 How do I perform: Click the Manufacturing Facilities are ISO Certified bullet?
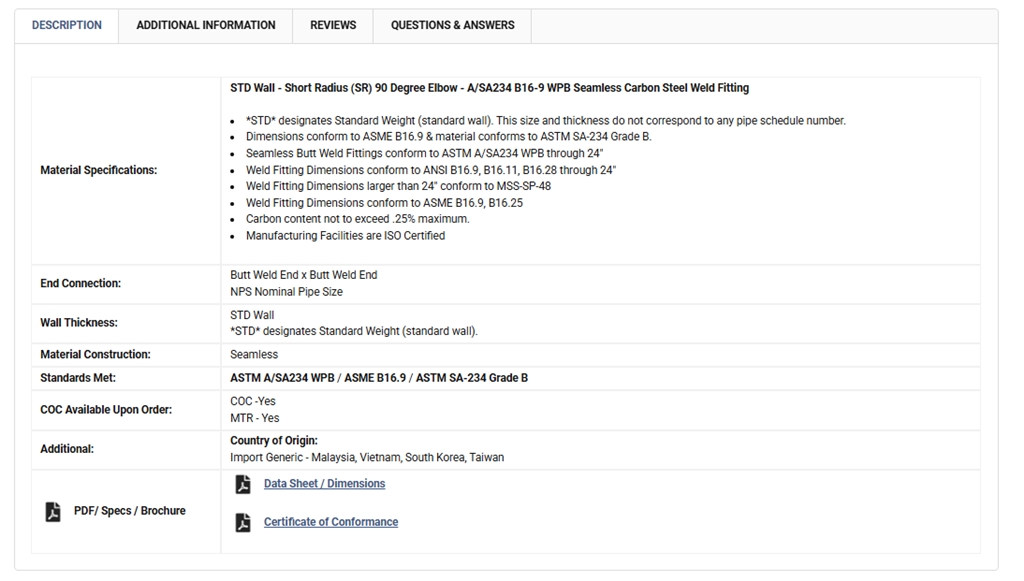tap(345, 236)
